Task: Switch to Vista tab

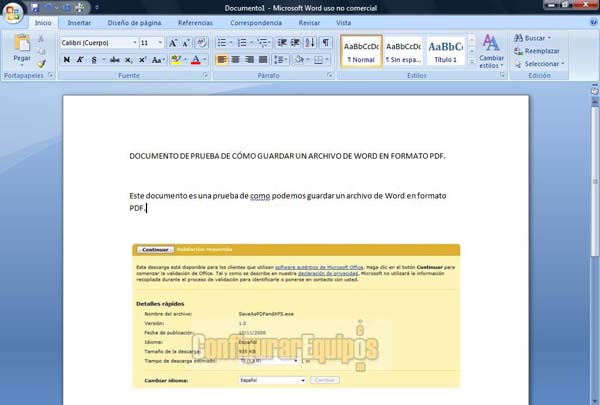Action: click(343, 23)
